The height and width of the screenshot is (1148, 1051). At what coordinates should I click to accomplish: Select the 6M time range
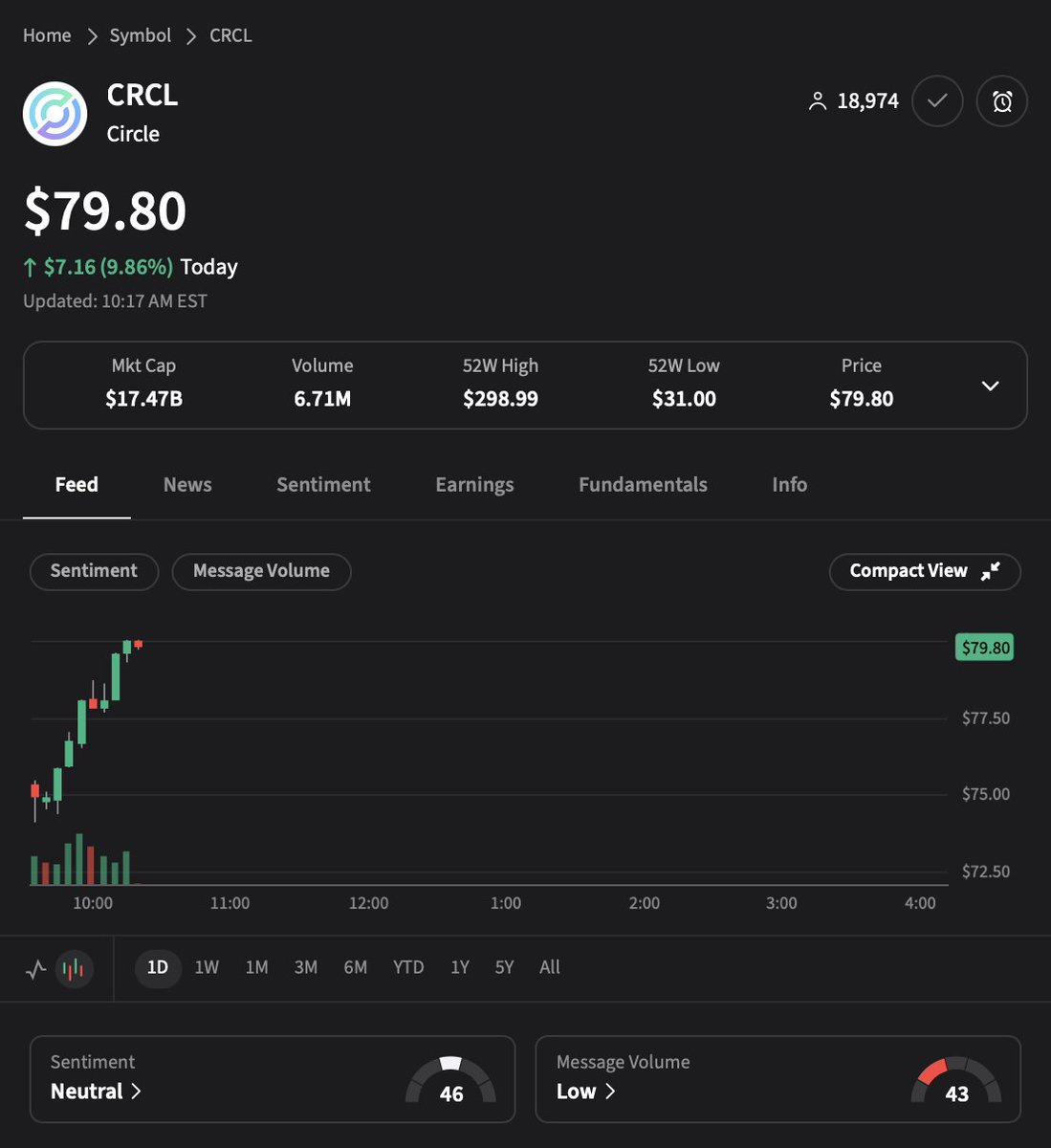[356, 967]
